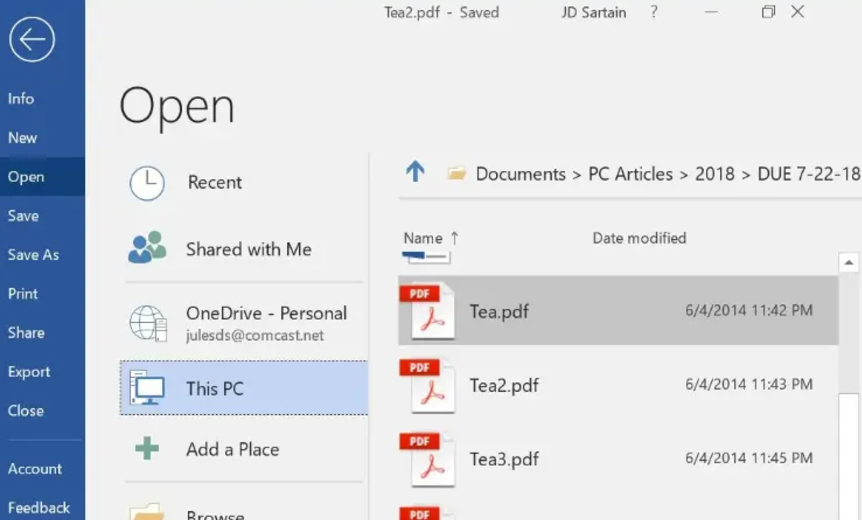Click Tea.pdf date 6/4/2014 11:42 PM
This screenshot has width=862, height=520.
point(749,311)
